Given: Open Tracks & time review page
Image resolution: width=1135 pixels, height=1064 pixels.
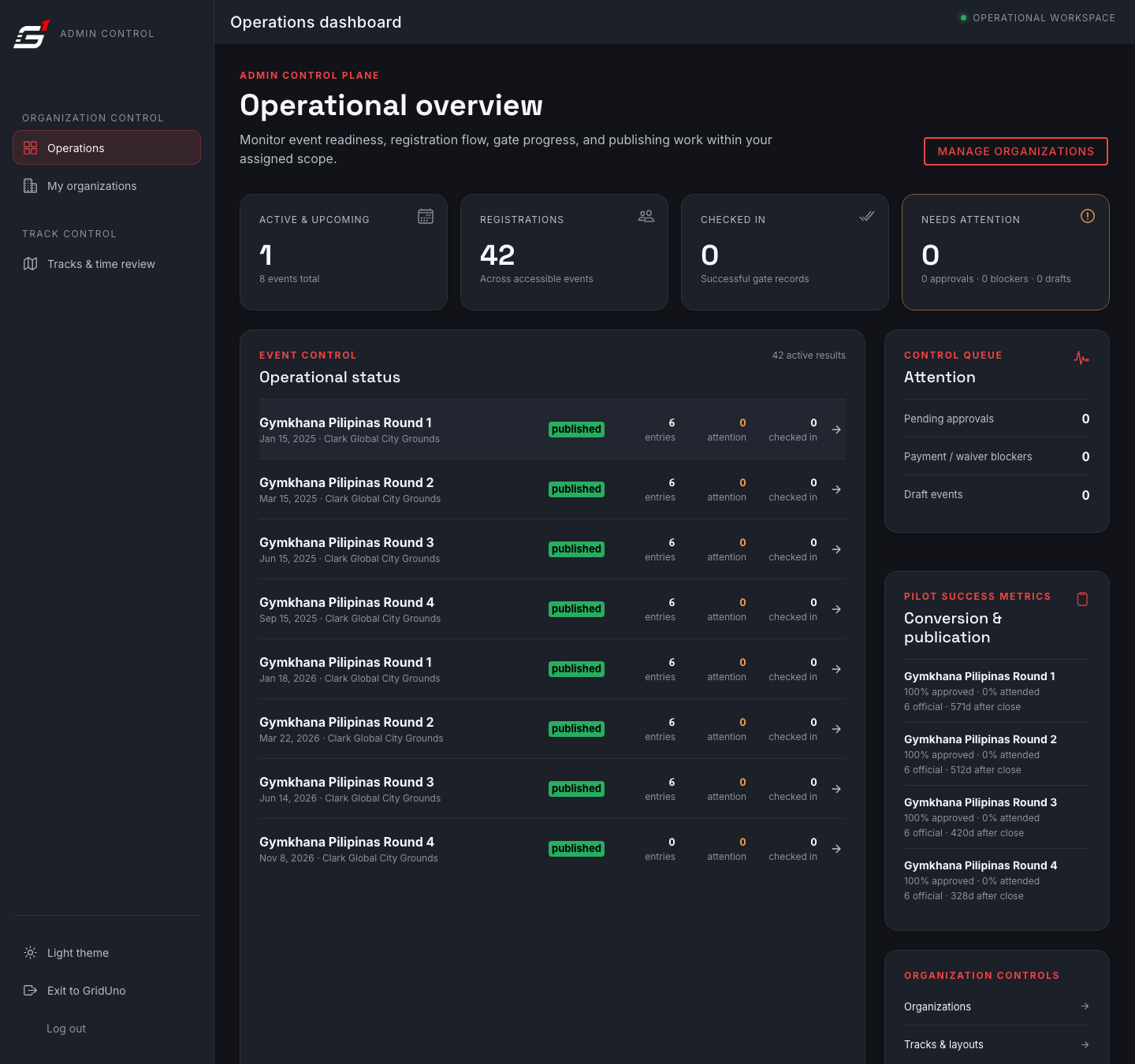Looking at the screenshot, I should (x=106, y=264).
